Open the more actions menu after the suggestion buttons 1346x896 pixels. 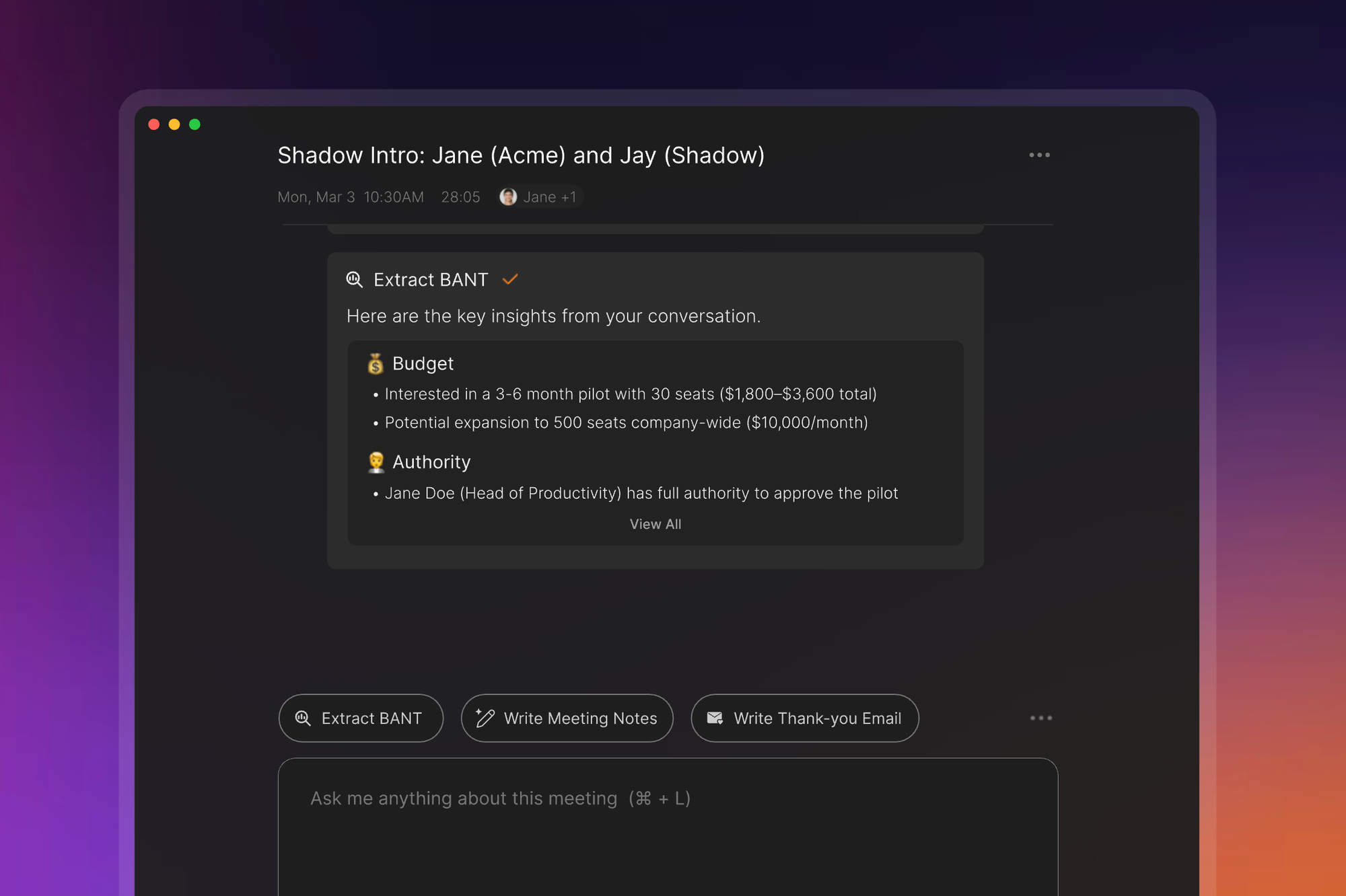[x=1041, y=718]
